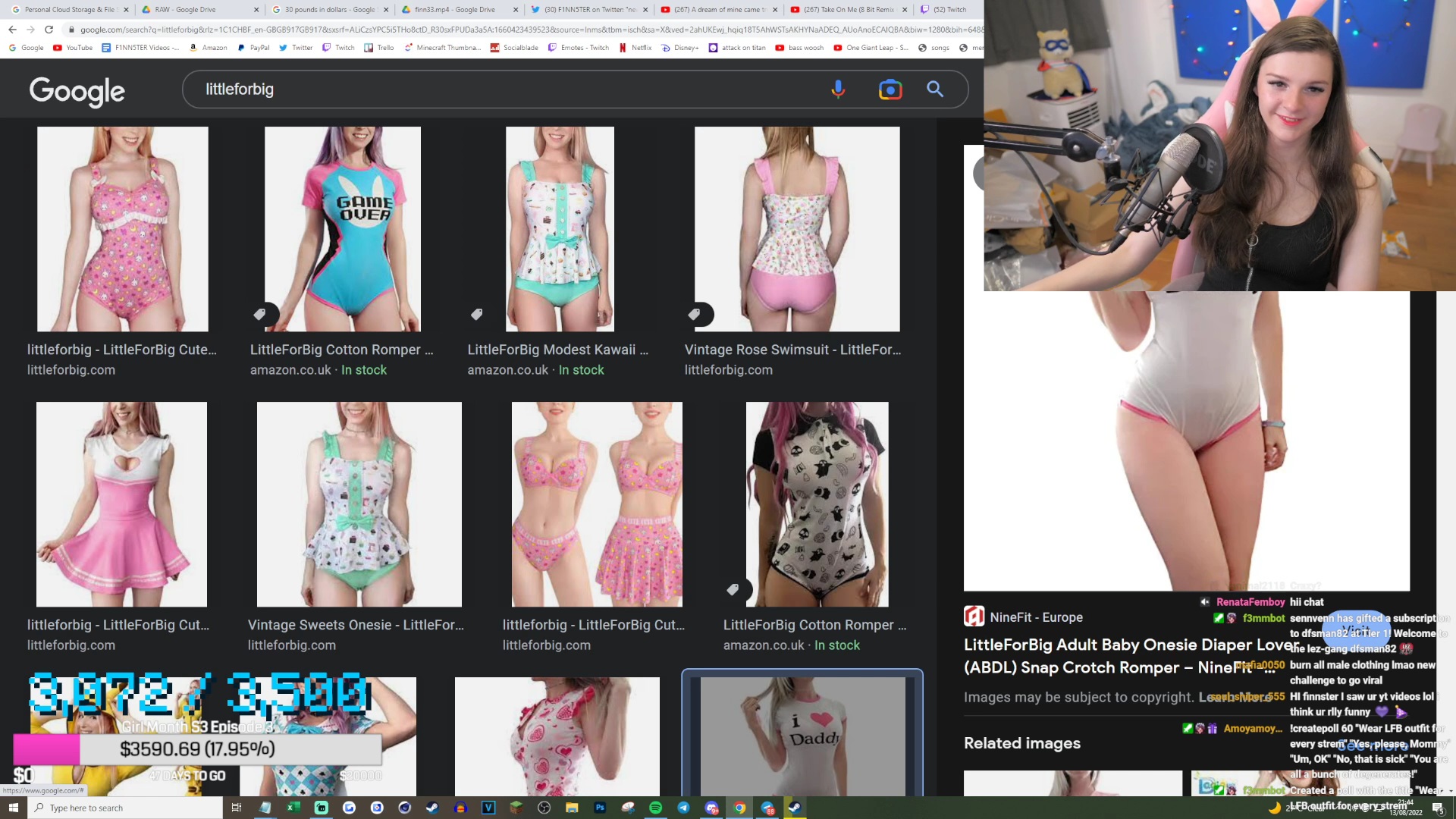
Task: Open the 'Game Over' romper image result
Action: (x=342, y=229)
